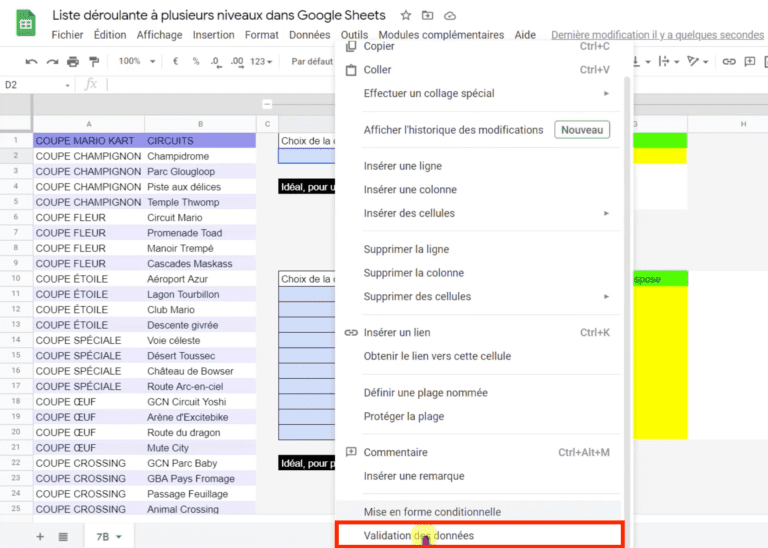This screenshot has height=548, width=768.
Task: Open the Google Sheets home icon
Action: click(x=25, y=23)
